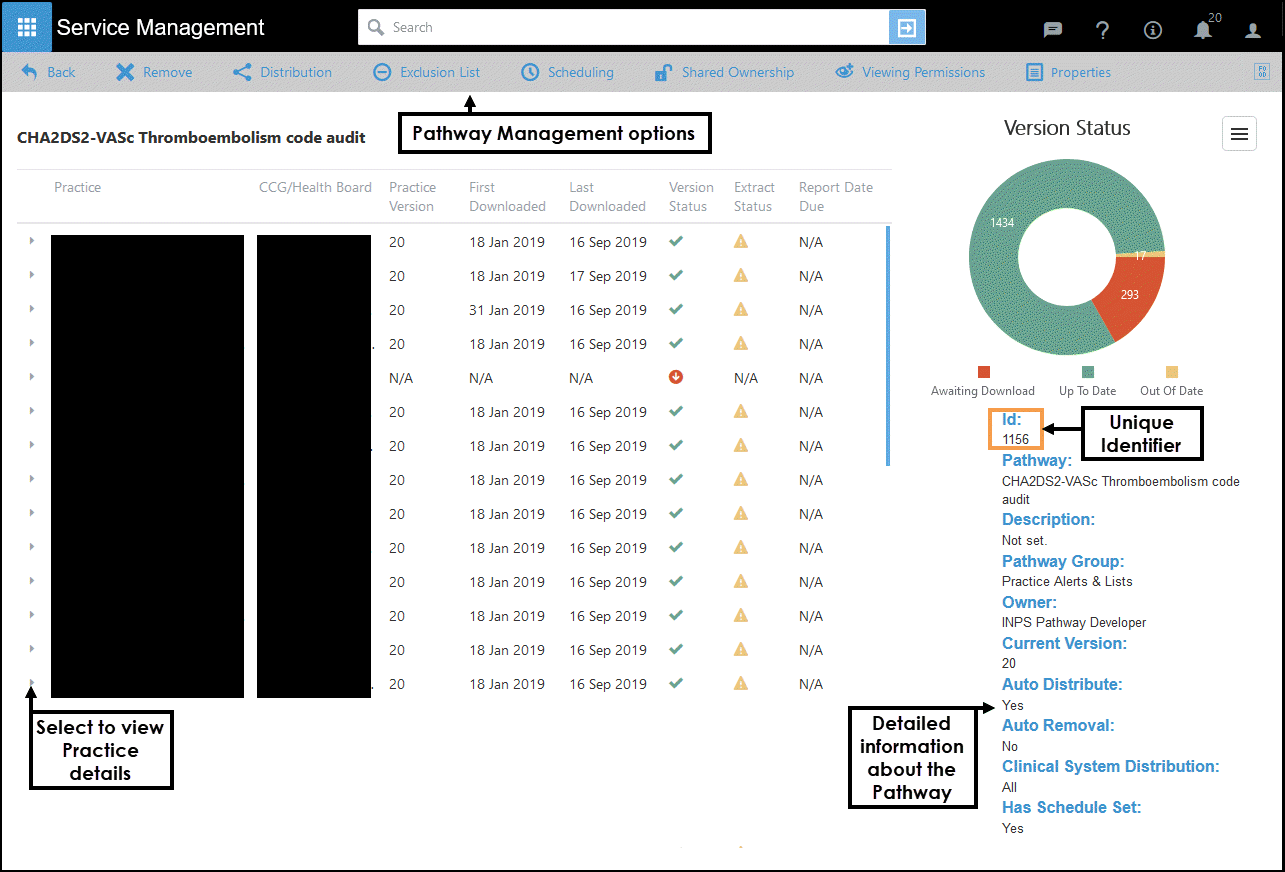Expand the last visible practice row

coord(32,683)
